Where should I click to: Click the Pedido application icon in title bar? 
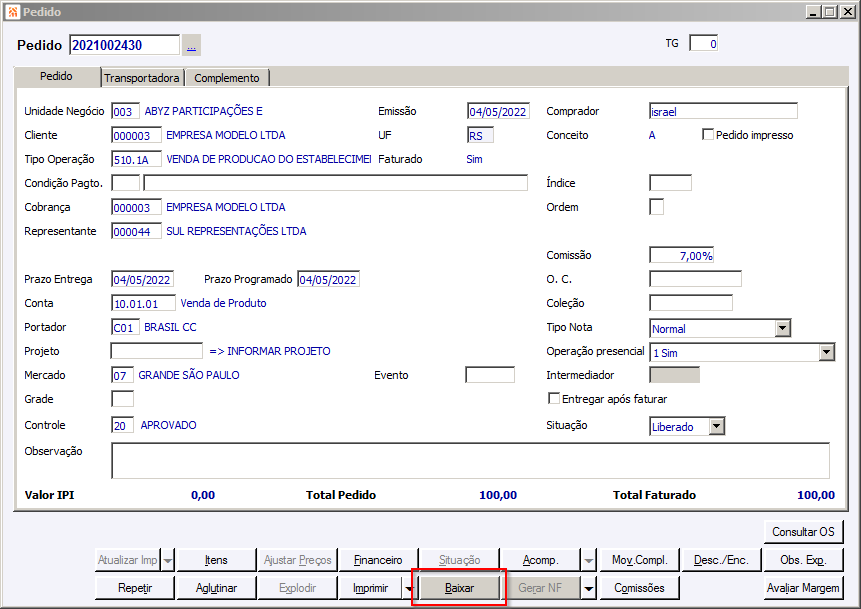click(13, 12)
